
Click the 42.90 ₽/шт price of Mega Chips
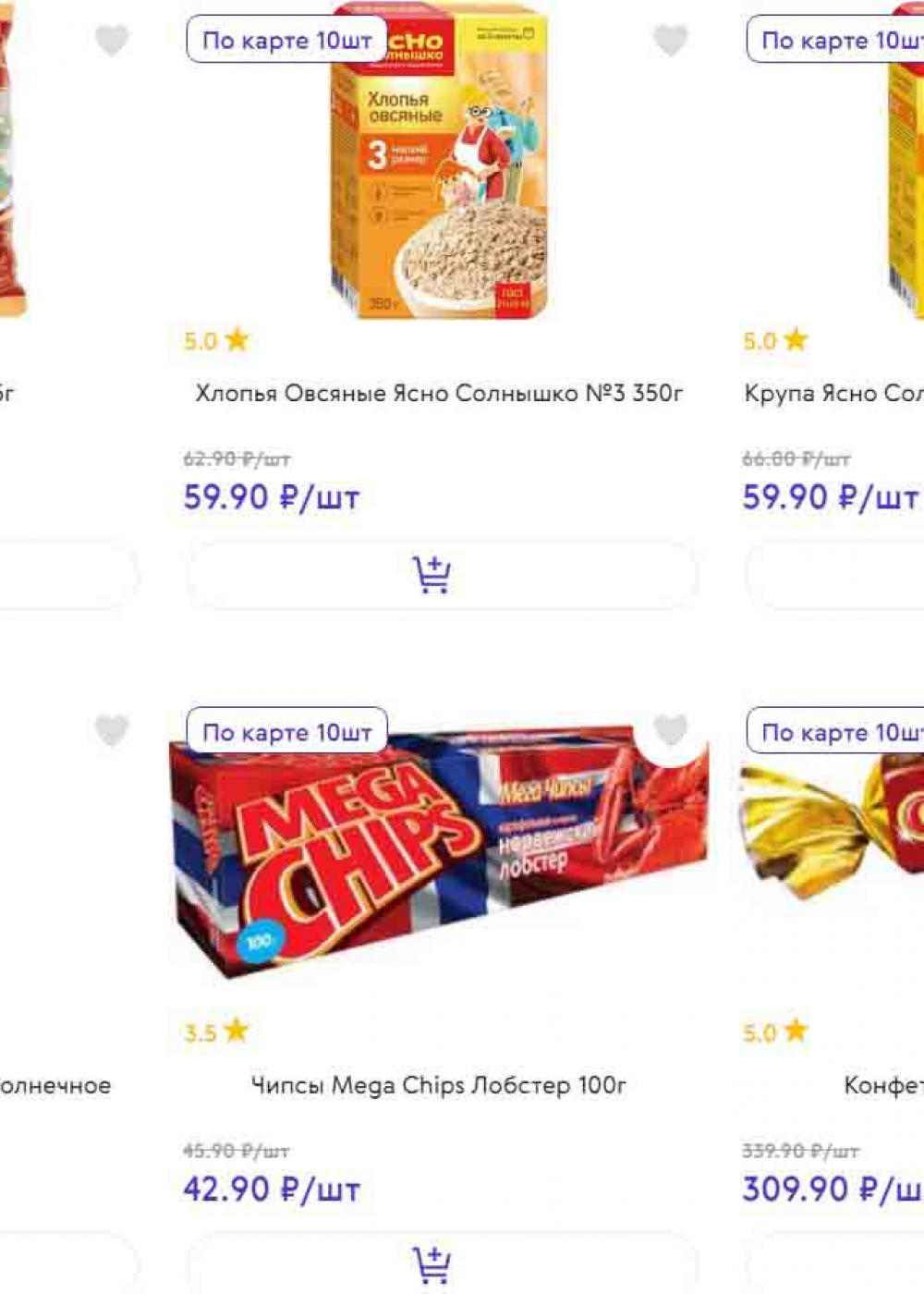pos(272,1190)
